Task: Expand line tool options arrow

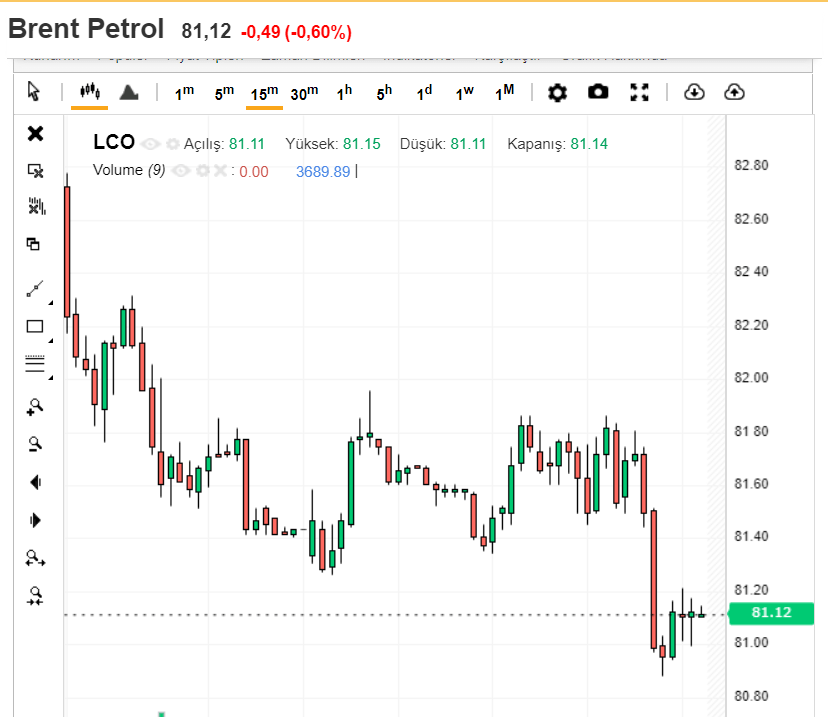Action: coord(51,303)
